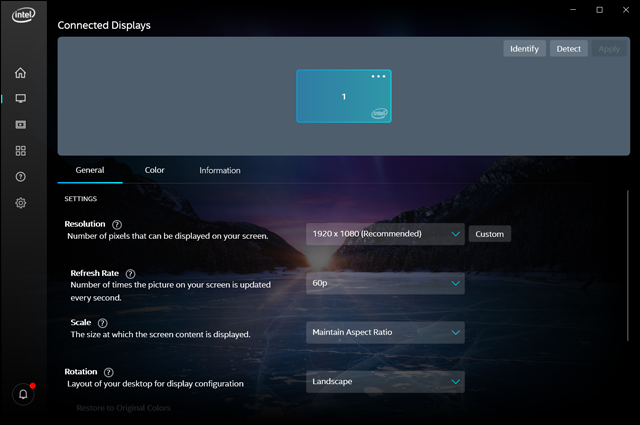Click the help icon next to Refresh Rate
This screenshot has width=640, height=425.
point(130,274)
